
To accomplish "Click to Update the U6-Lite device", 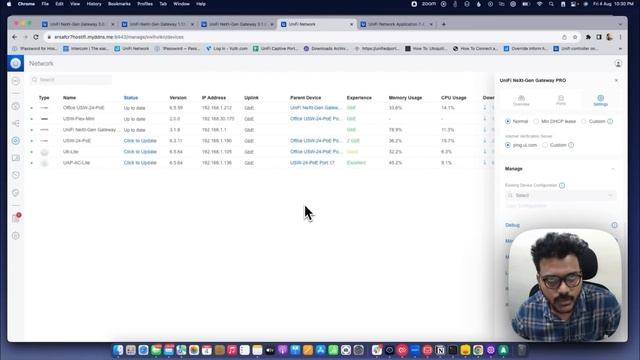I will pos(140,152).
